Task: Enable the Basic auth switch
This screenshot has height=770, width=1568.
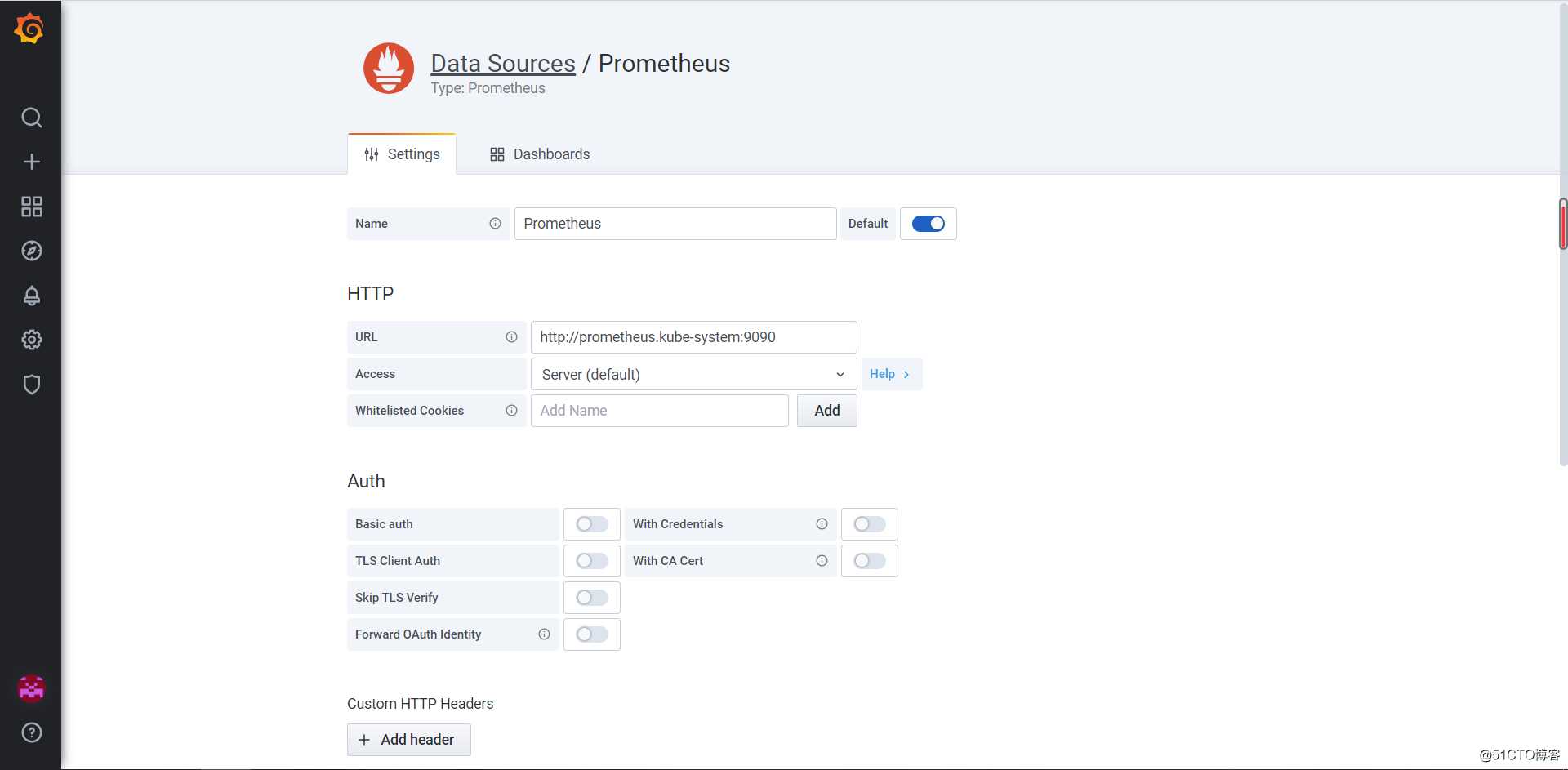Action: pos(592,524)
